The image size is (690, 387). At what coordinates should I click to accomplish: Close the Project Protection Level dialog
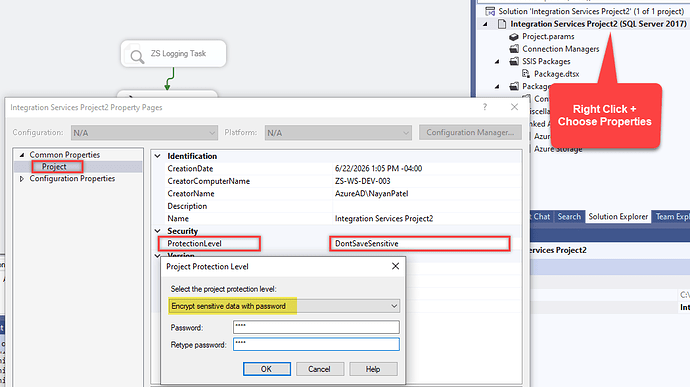395,266
